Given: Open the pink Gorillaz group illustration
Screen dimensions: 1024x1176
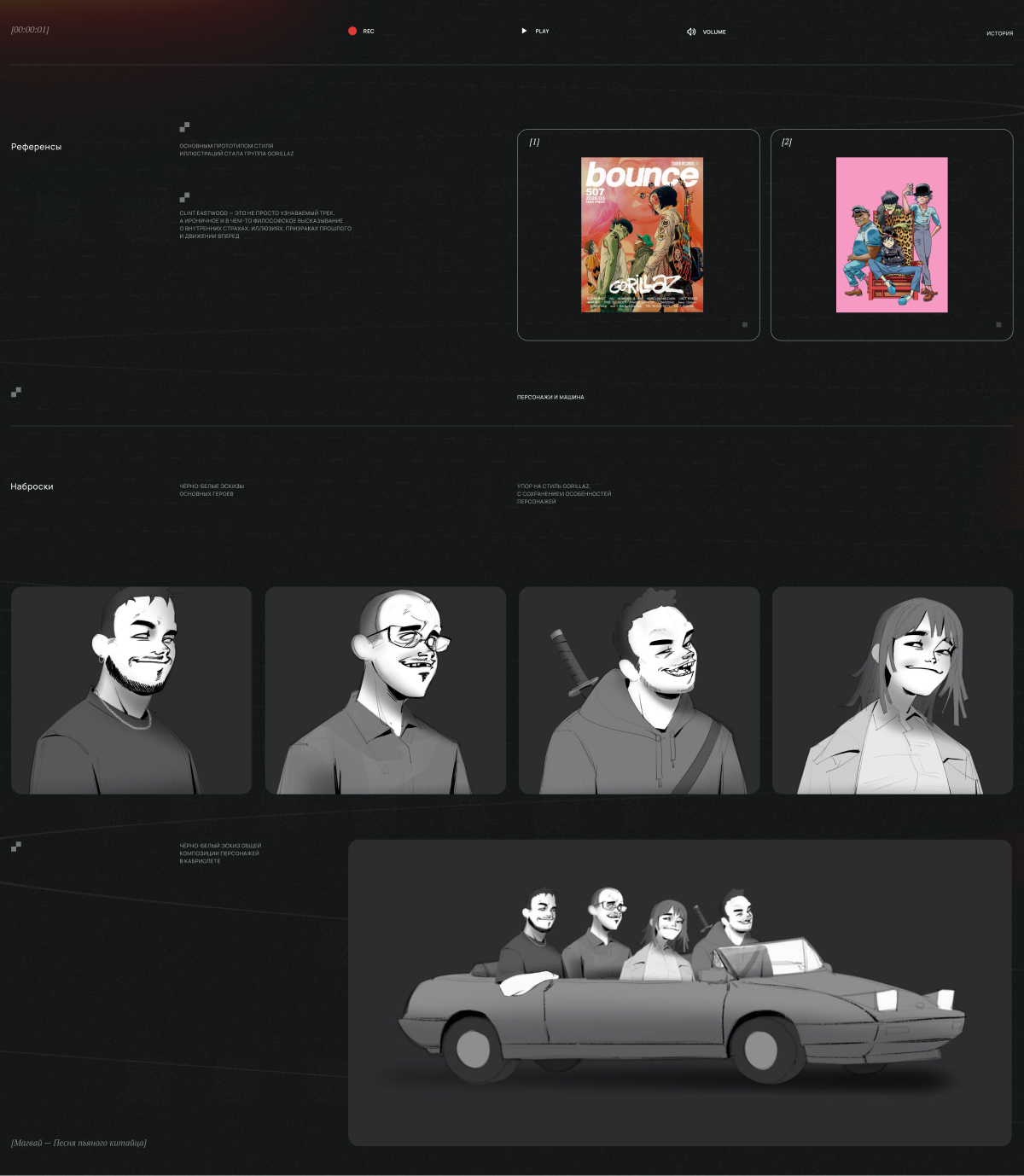Looking at the screenshot, I should pos(892,235).
